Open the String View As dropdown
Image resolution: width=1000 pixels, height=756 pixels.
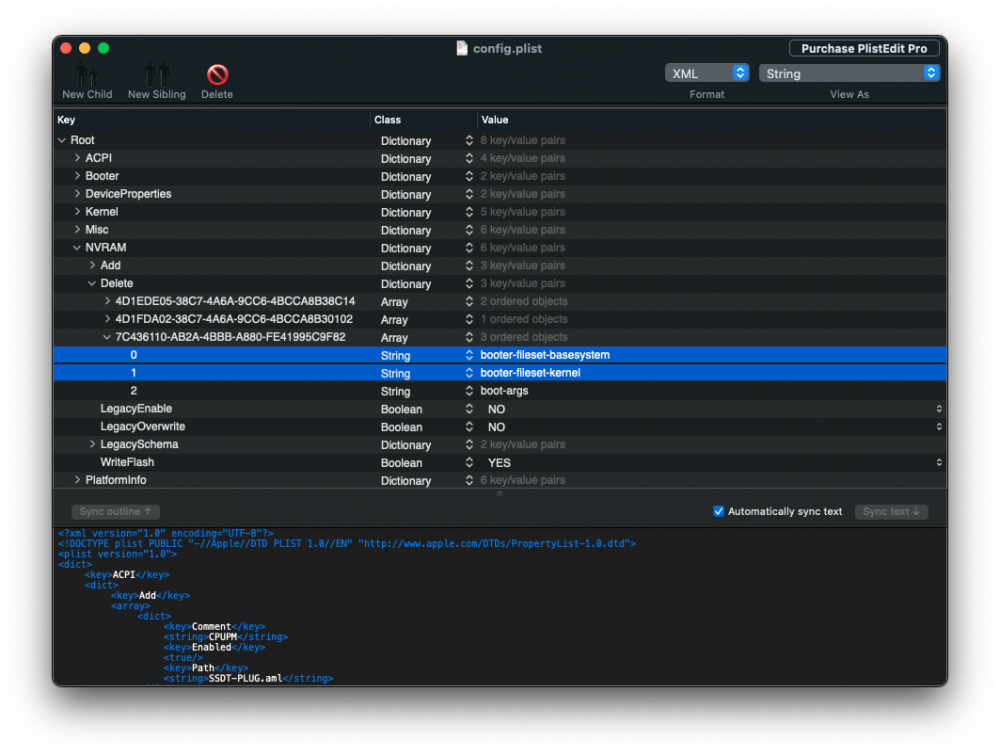pyautogui.click(x=849, y=73)
